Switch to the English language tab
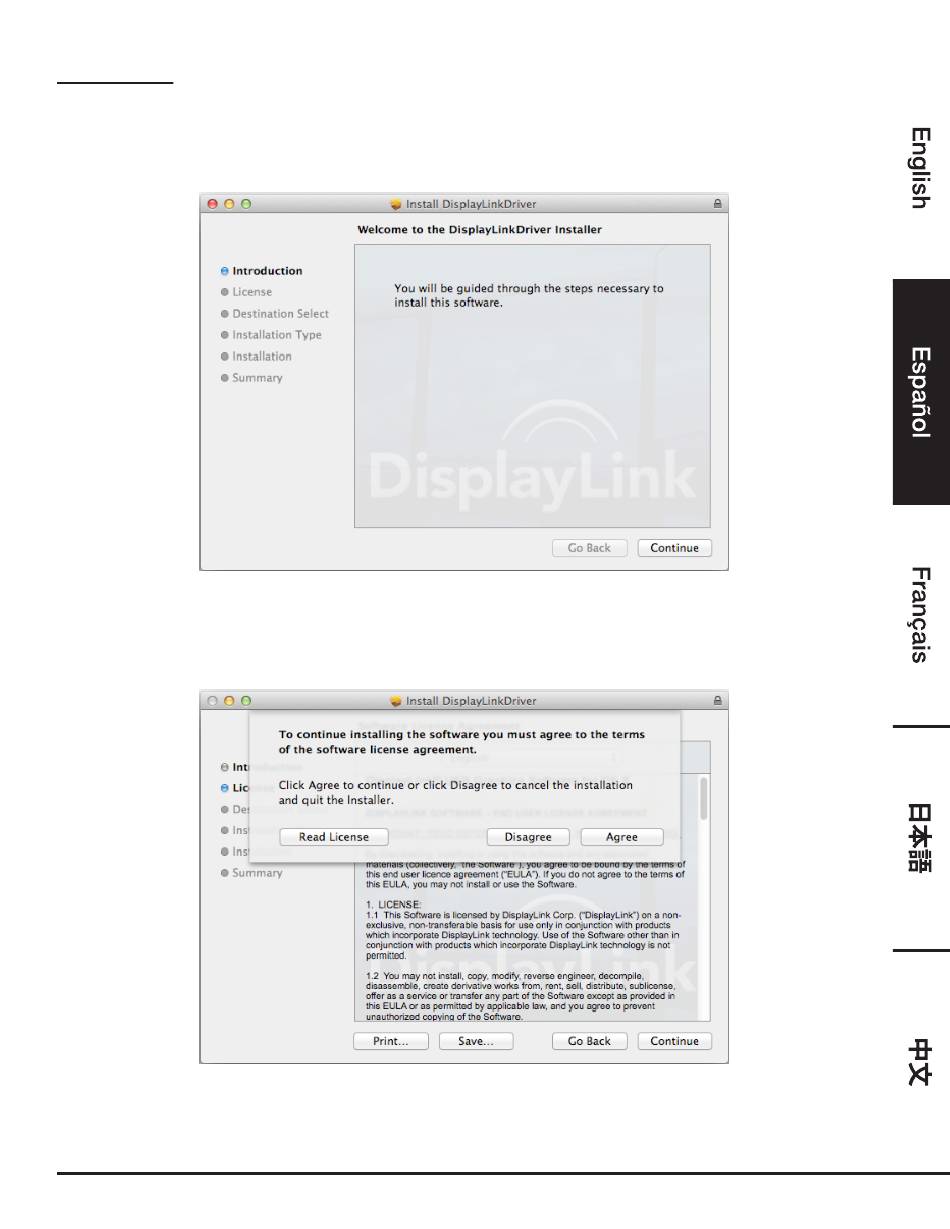This screenshot has height=1229, width=950. (x=921, y=167)
